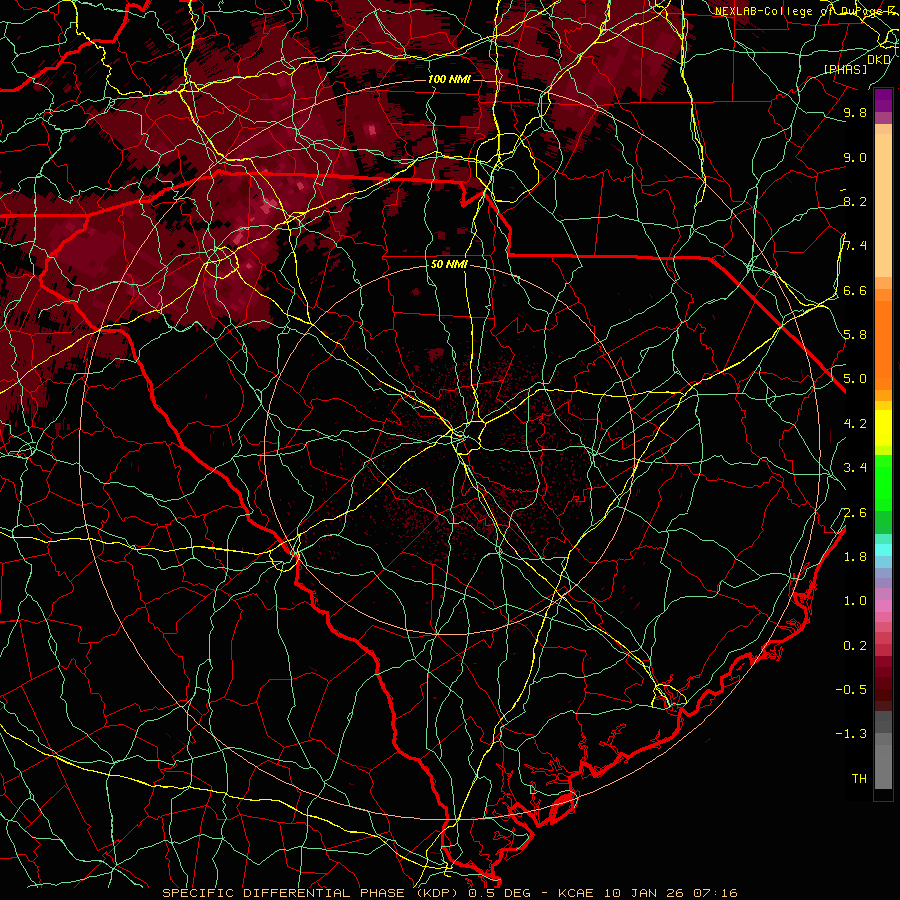Click the 07:16 timestamp in the caption
The width and height of the screenshot is (900, 900).
click(715, 893)
